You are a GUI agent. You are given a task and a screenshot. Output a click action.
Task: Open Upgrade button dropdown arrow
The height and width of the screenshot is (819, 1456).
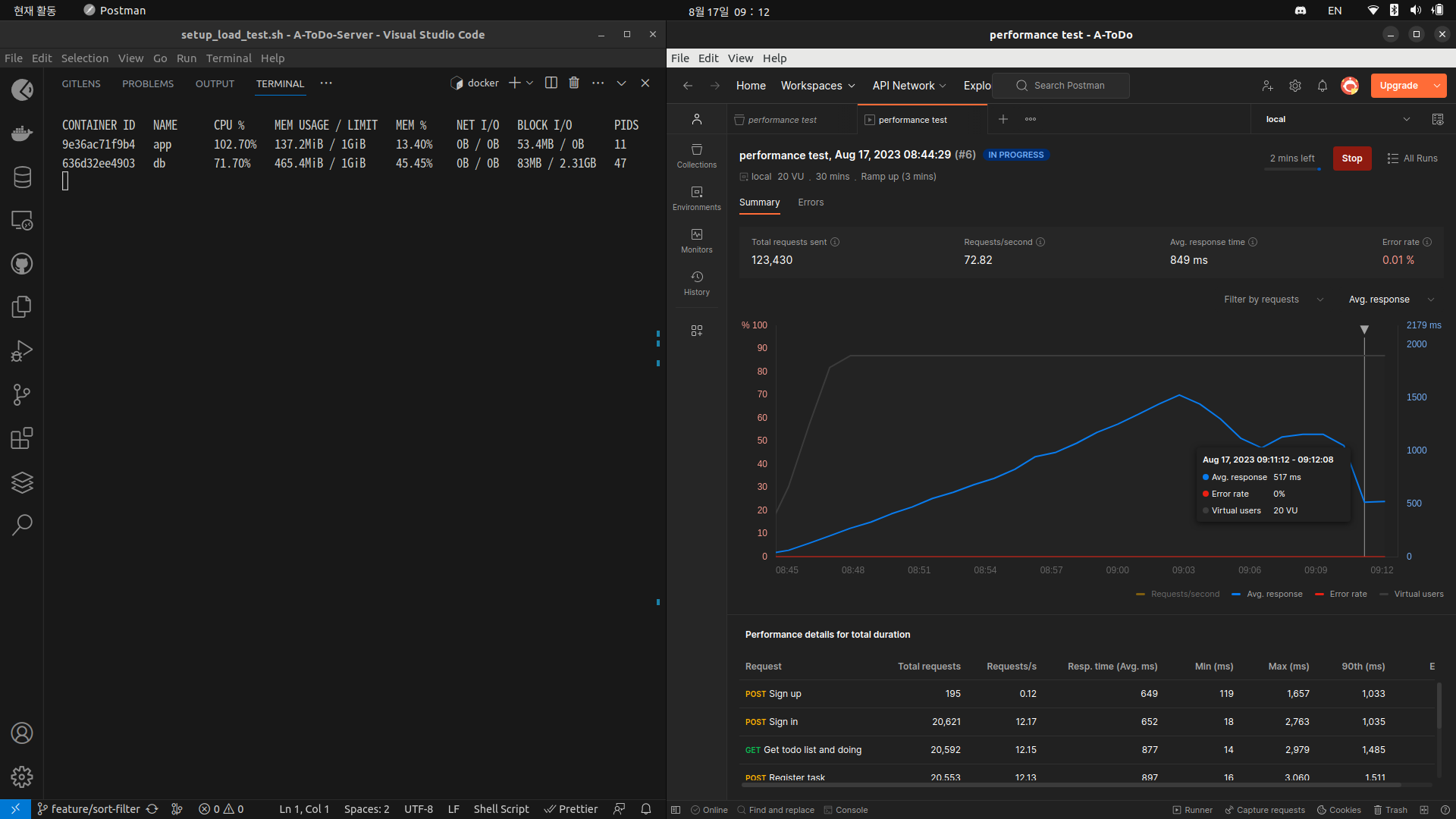click(1437, 86)
